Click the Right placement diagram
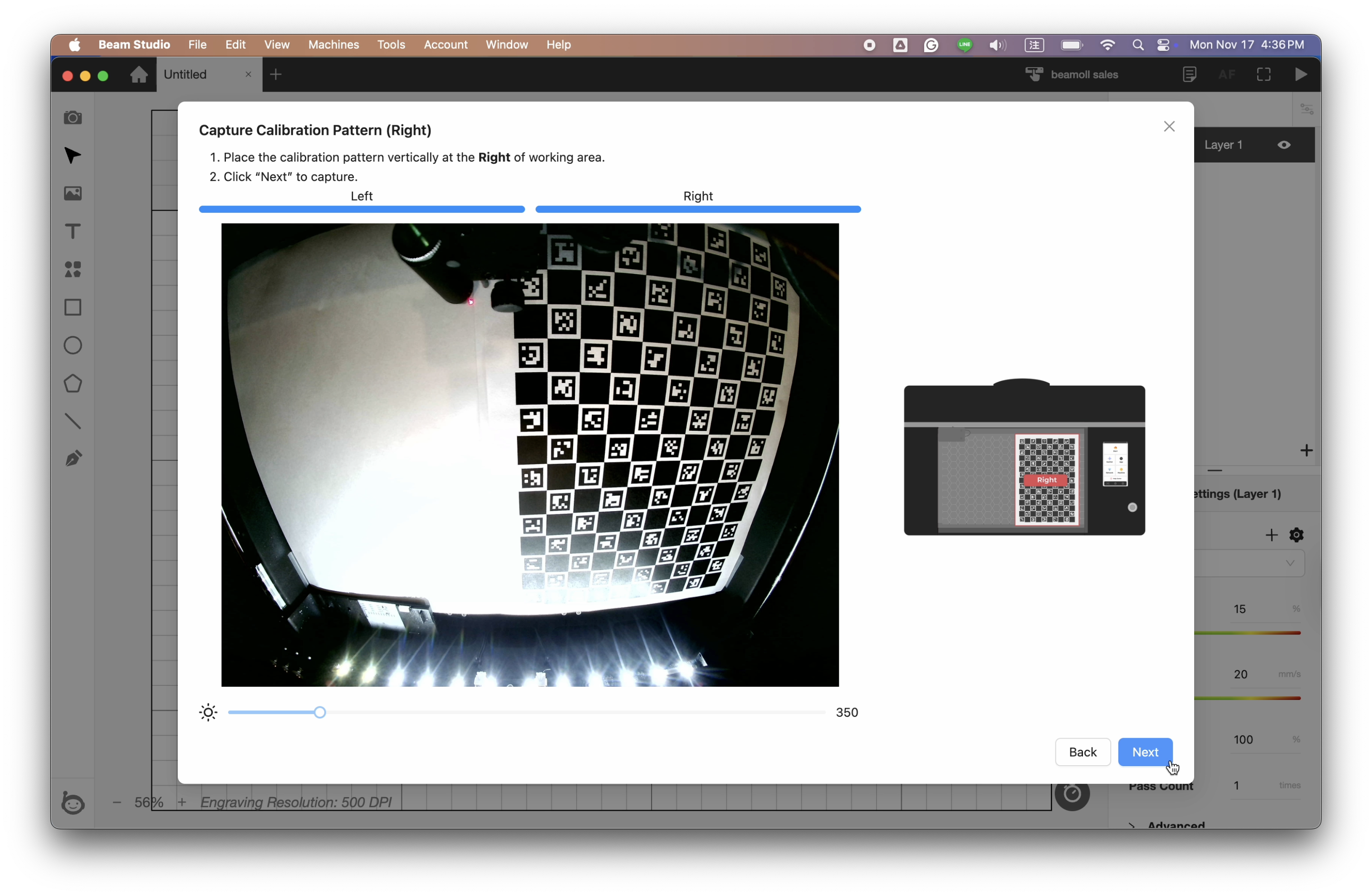This screenshot has height=896, width=1372. click(1024, 457)
